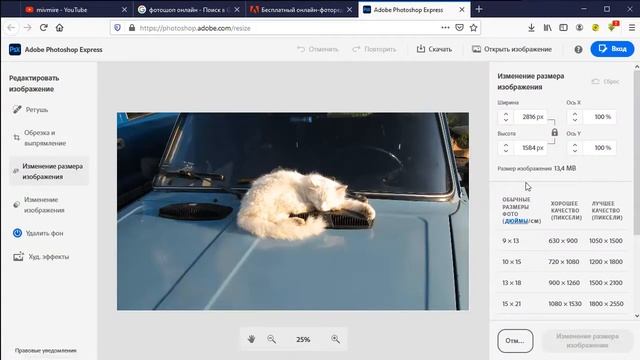Click the browser home button
Image resolution: width=640 pixels, height=360 pixels.
pos(60,28)
